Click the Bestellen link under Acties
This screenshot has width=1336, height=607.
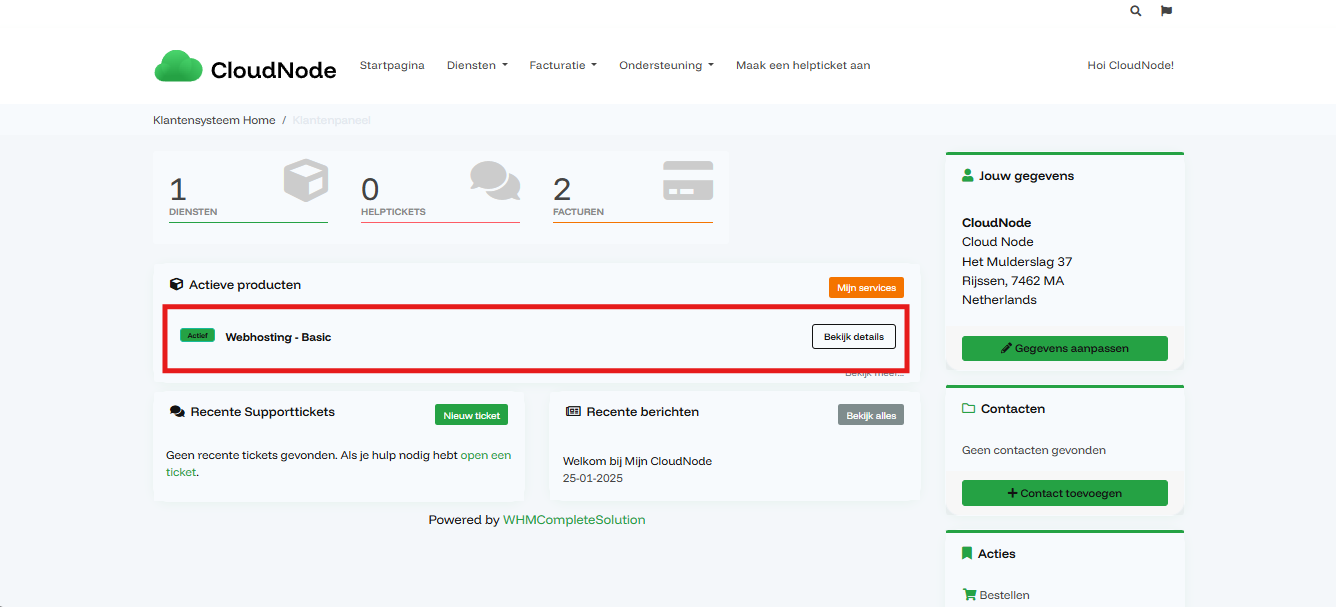(x=1004, y=595)
